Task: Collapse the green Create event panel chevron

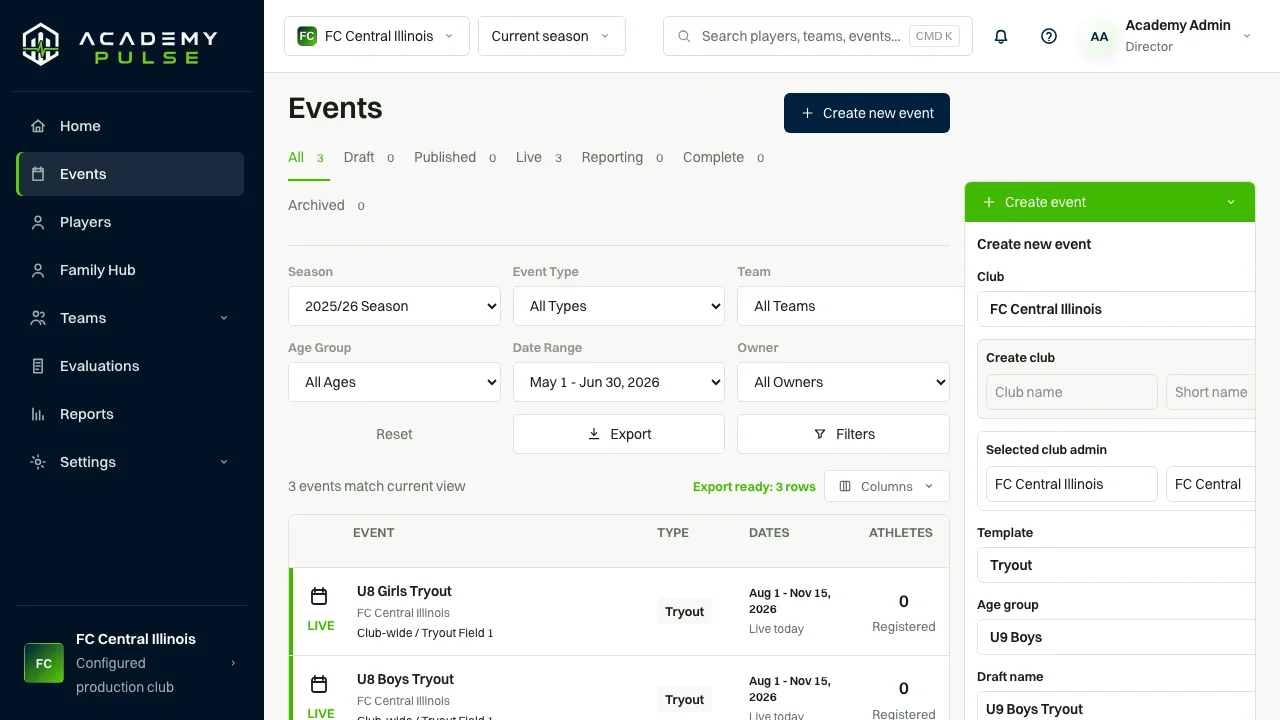Action: click(1231, 202)
